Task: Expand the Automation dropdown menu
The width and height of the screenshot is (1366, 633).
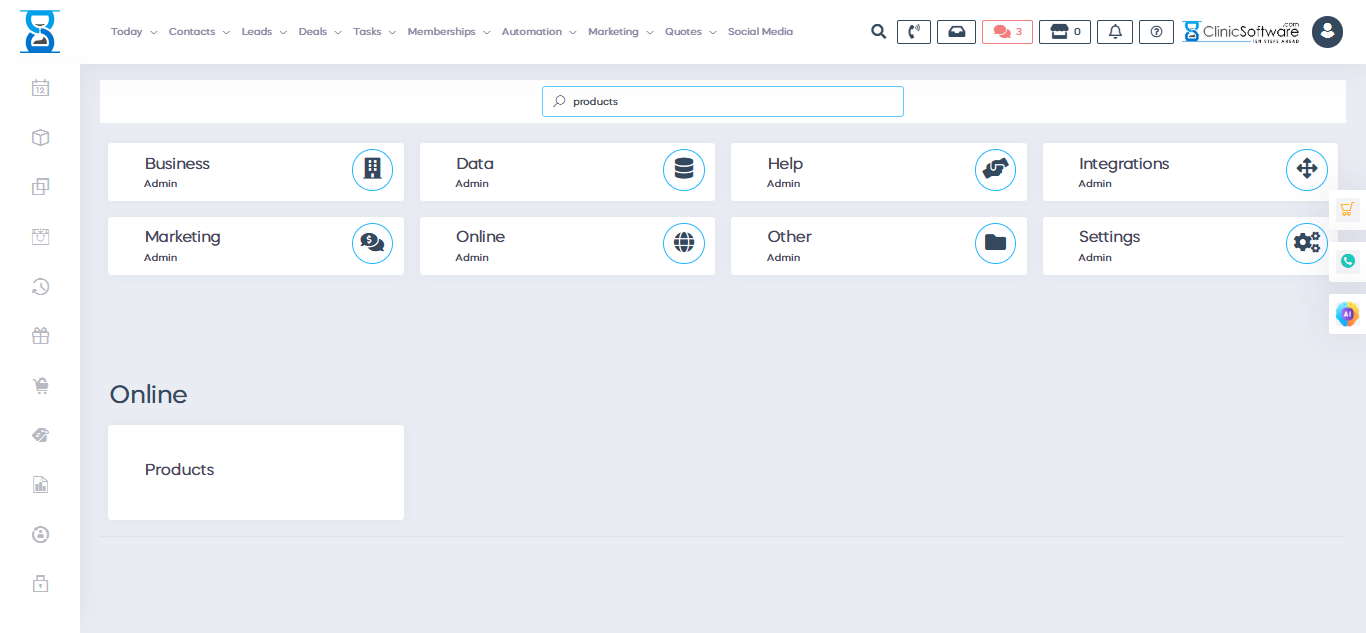Action: 538,32
